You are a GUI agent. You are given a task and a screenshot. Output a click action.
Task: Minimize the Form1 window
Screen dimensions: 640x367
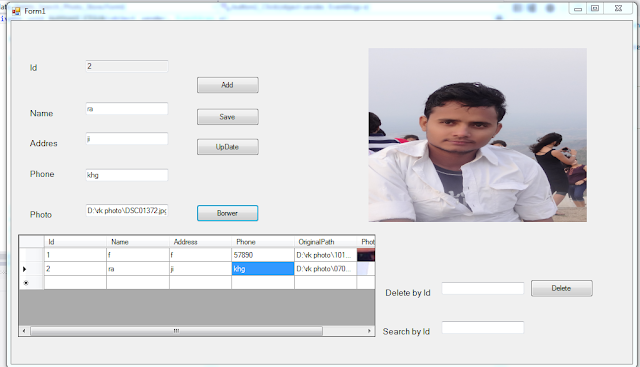[578, 9]
